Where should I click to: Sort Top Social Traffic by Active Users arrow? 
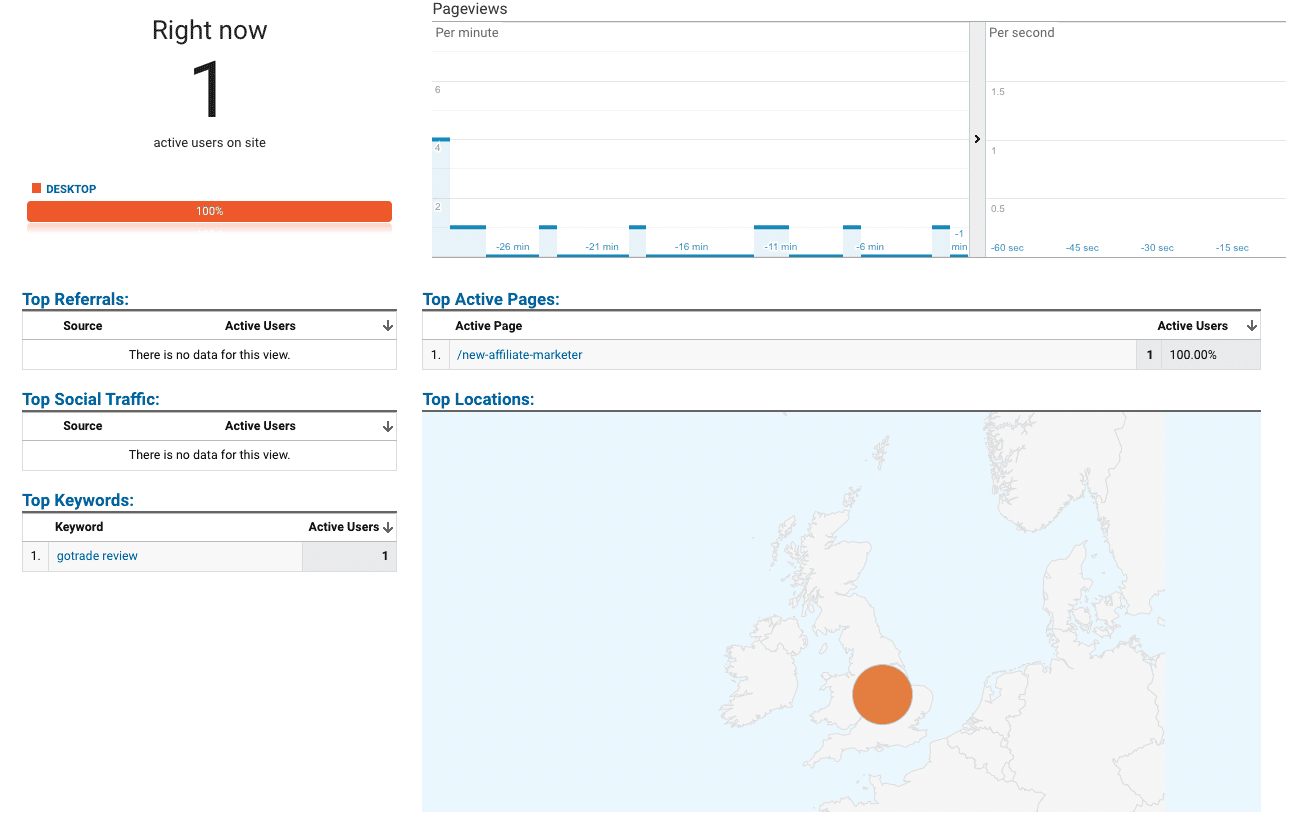tap(388, 426)
